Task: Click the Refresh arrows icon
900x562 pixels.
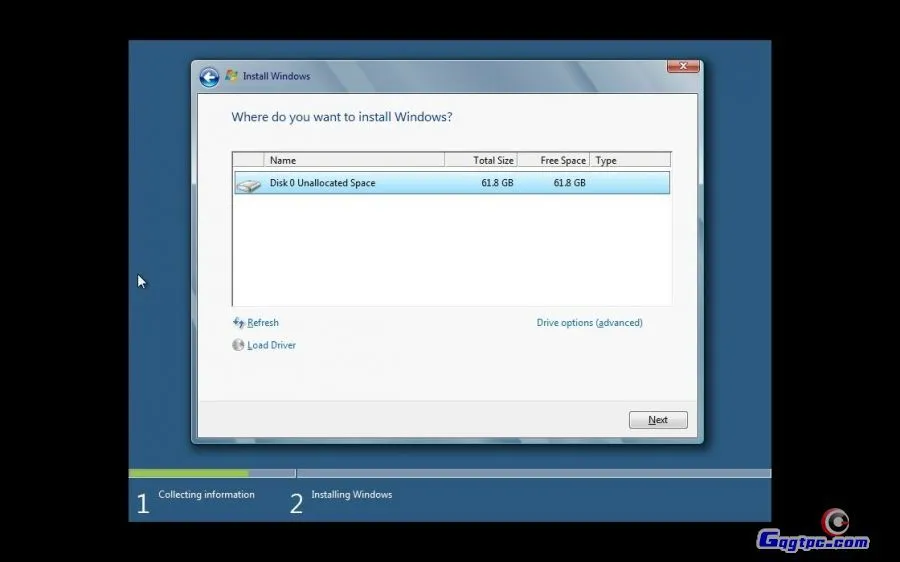Action: (239, 323)
